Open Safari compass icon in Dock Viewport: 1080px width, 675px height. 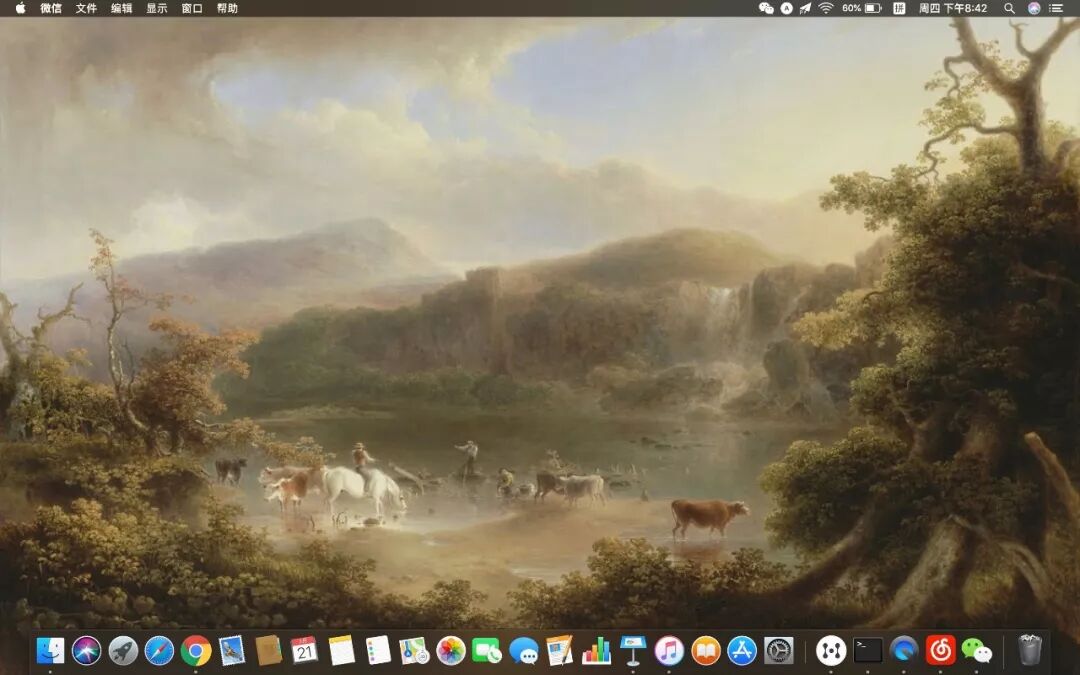(x=159, y=651)
